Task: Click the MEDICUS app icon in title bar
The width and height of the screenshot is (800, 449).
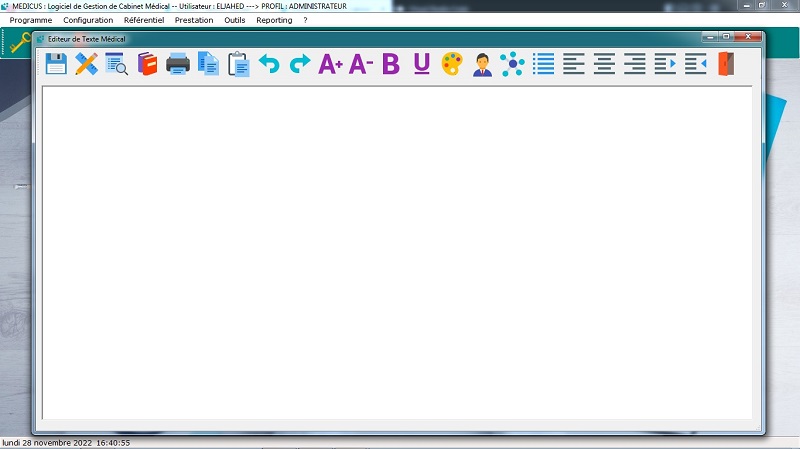Action: click(x=5, y=6)
